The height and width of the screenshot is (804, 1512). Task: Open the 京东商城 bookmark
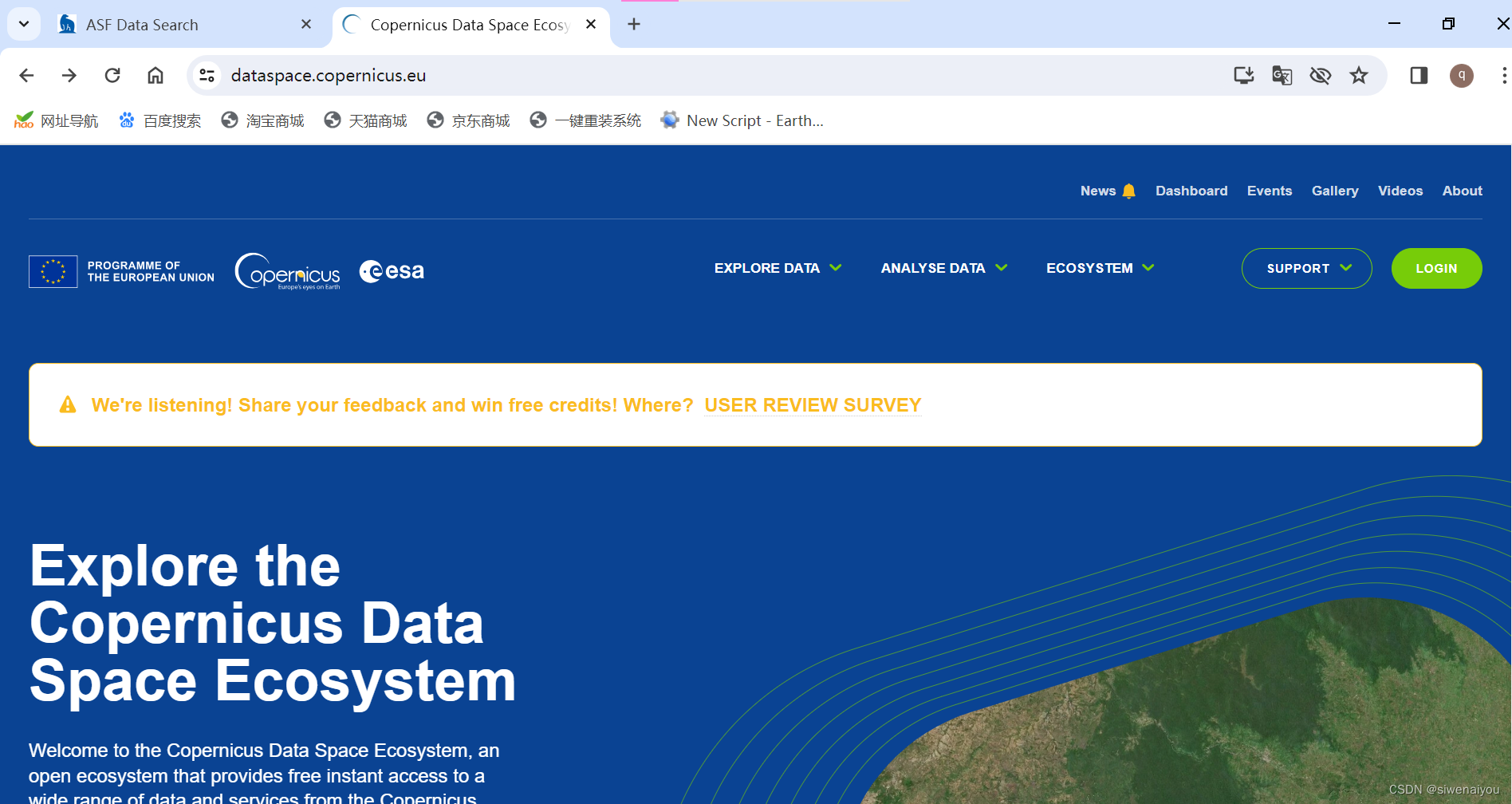click(468, 120)
